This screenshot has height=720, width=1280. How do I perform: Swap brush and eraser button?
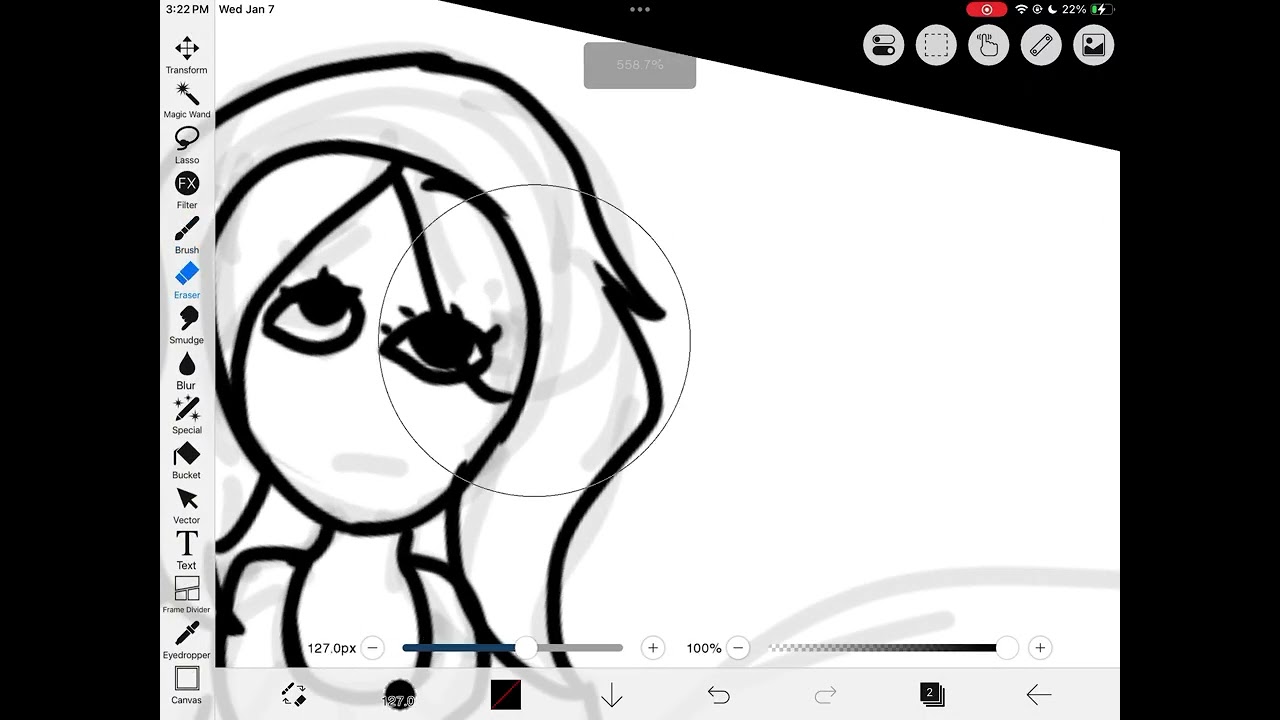pyautogui.click(x=293, y=694)
